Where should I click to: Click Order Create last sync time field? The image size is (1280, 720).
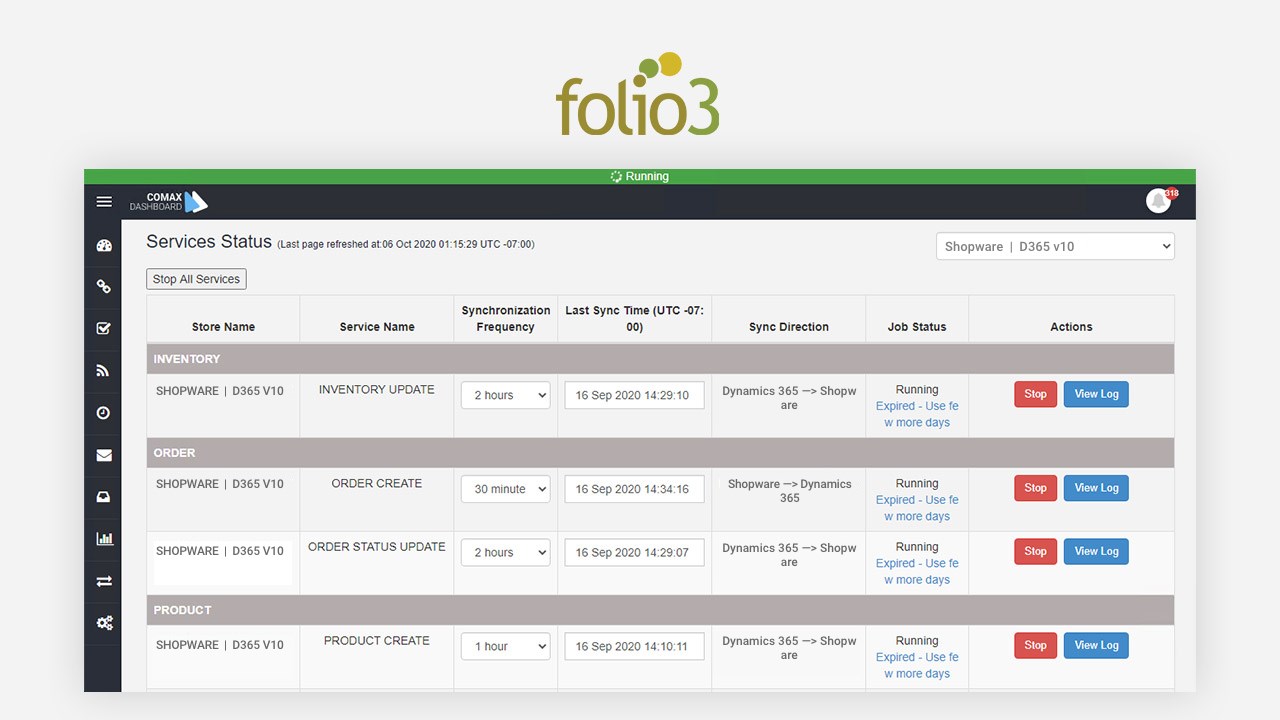[634, 489]
